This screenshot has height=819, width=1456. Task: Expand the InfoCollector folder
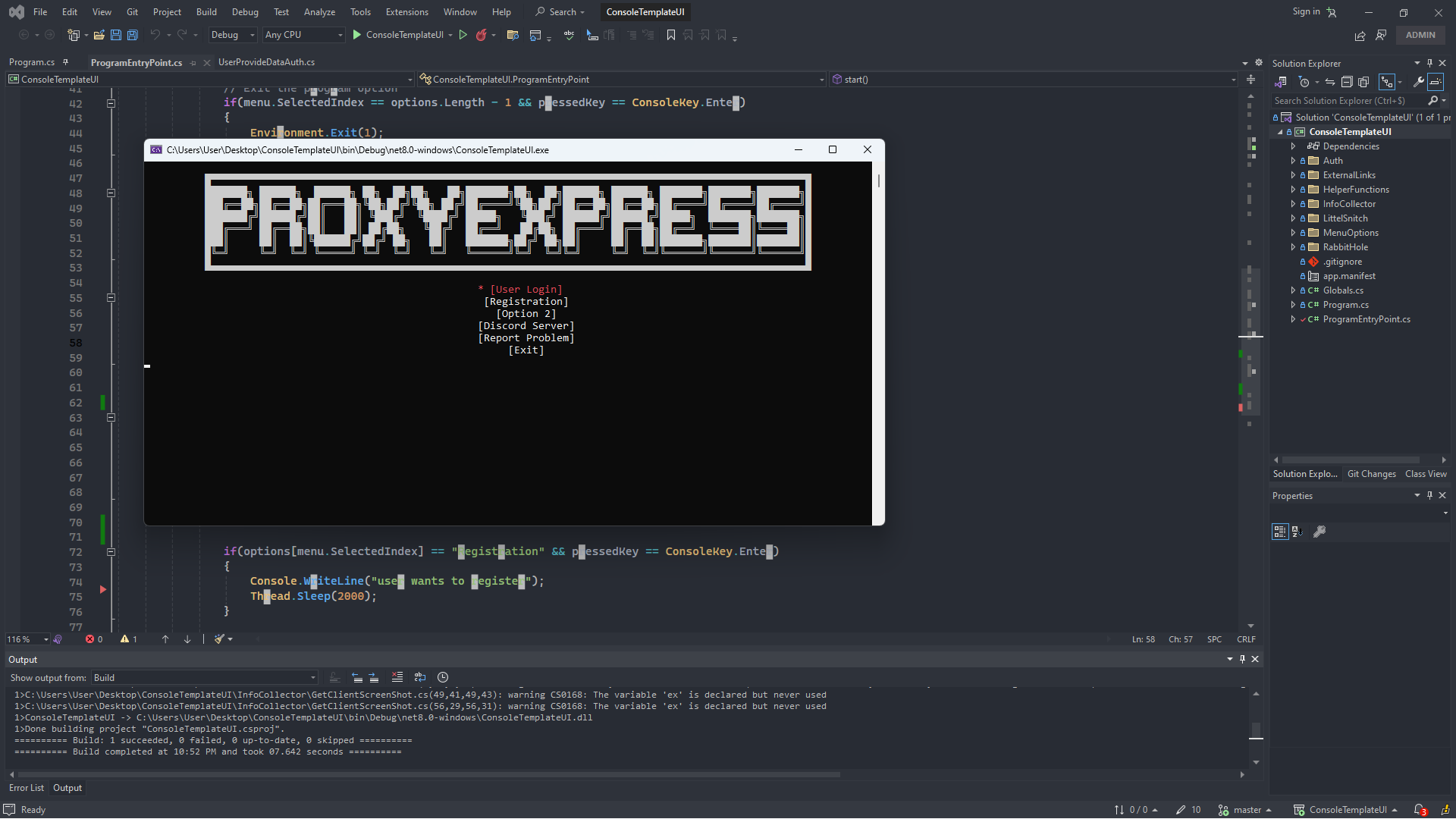click(x=1293, y=204)
